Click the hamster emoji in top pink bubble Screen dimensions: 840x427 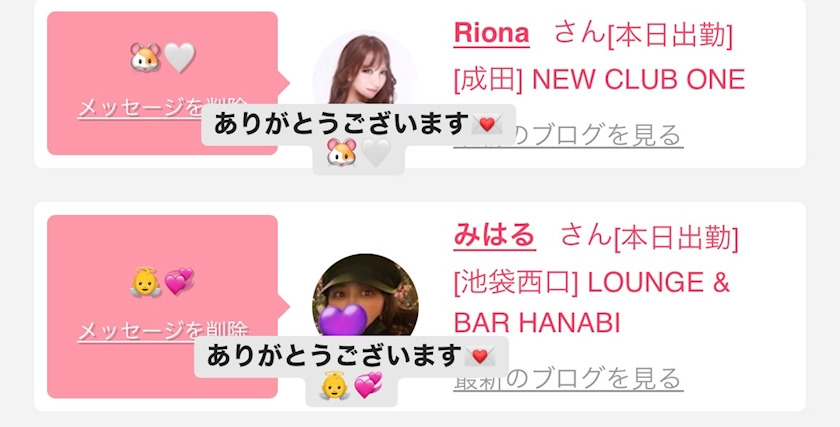point(145,57)
